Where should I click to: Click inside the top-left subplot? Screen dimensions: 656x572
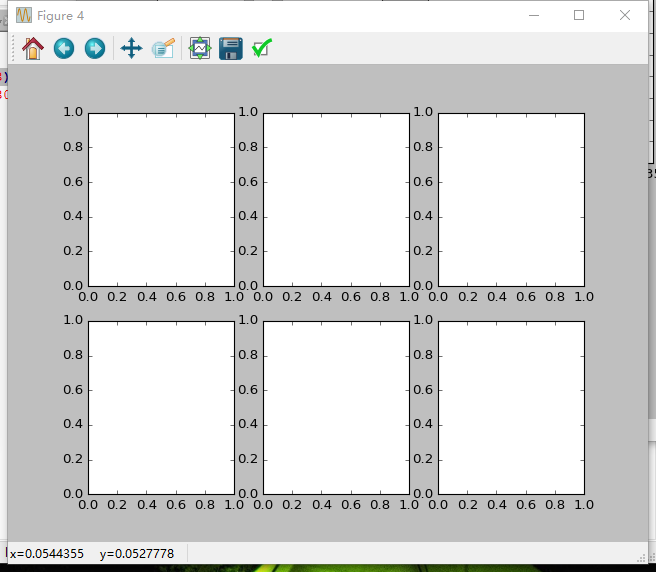[161, 200]
